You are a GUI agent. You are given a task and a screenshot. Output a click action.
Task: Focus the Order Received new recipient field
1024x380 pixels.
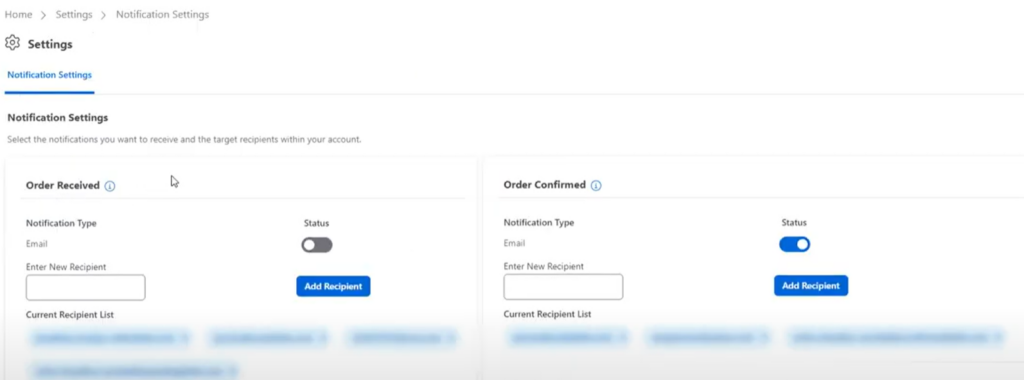pyautogui.click(x=86, y=287)
